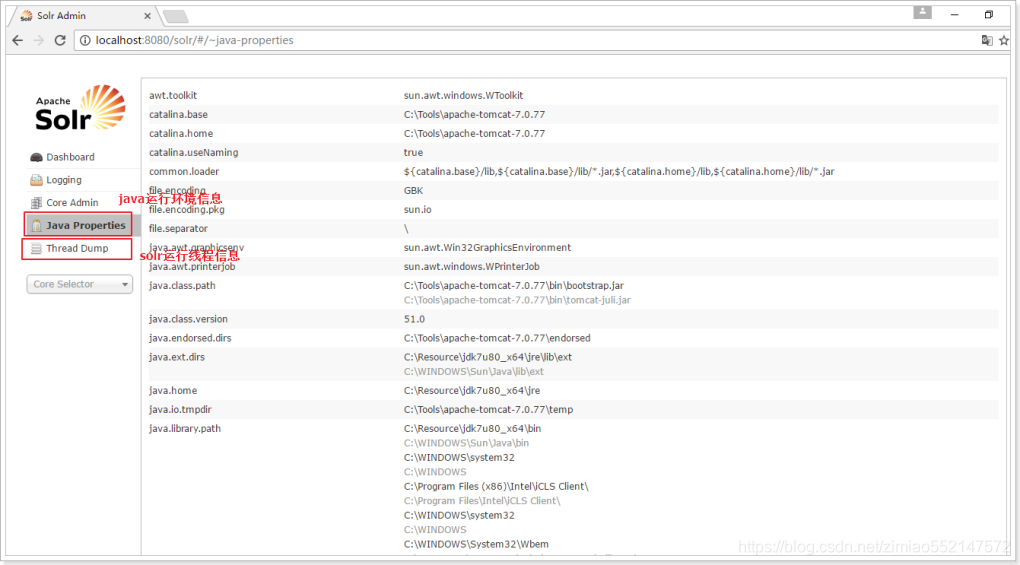Image resolution: width=1020 pixels, height=565 pixels.
Task: Open the Core Admin page
Action: tap(72, 203)
